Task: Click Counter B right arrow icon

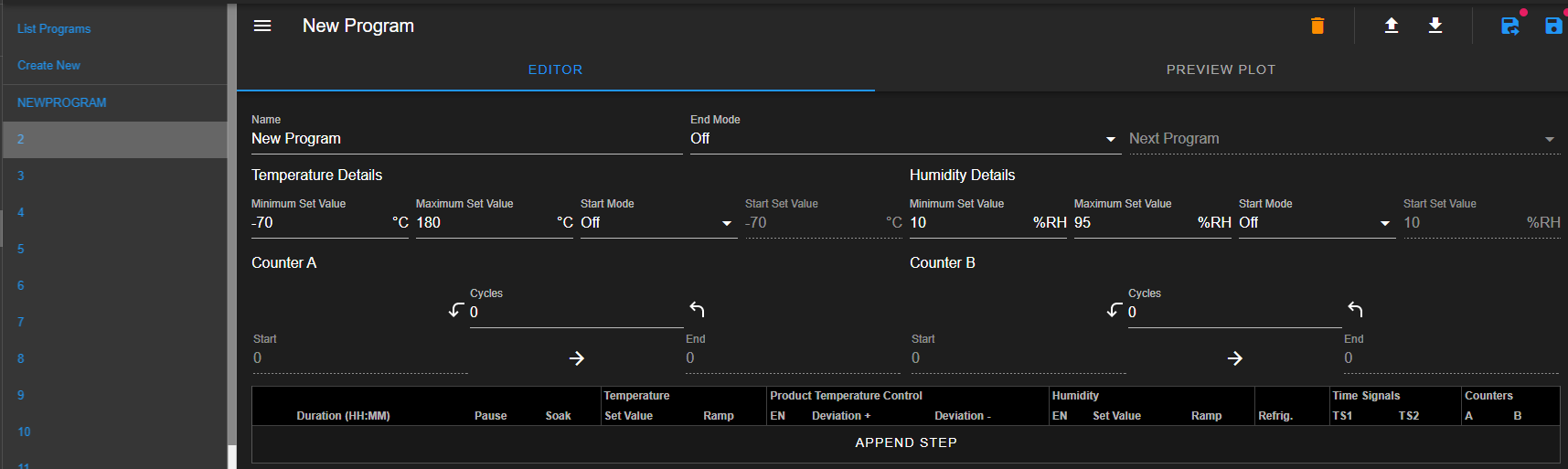Action: click(1235, 358)
